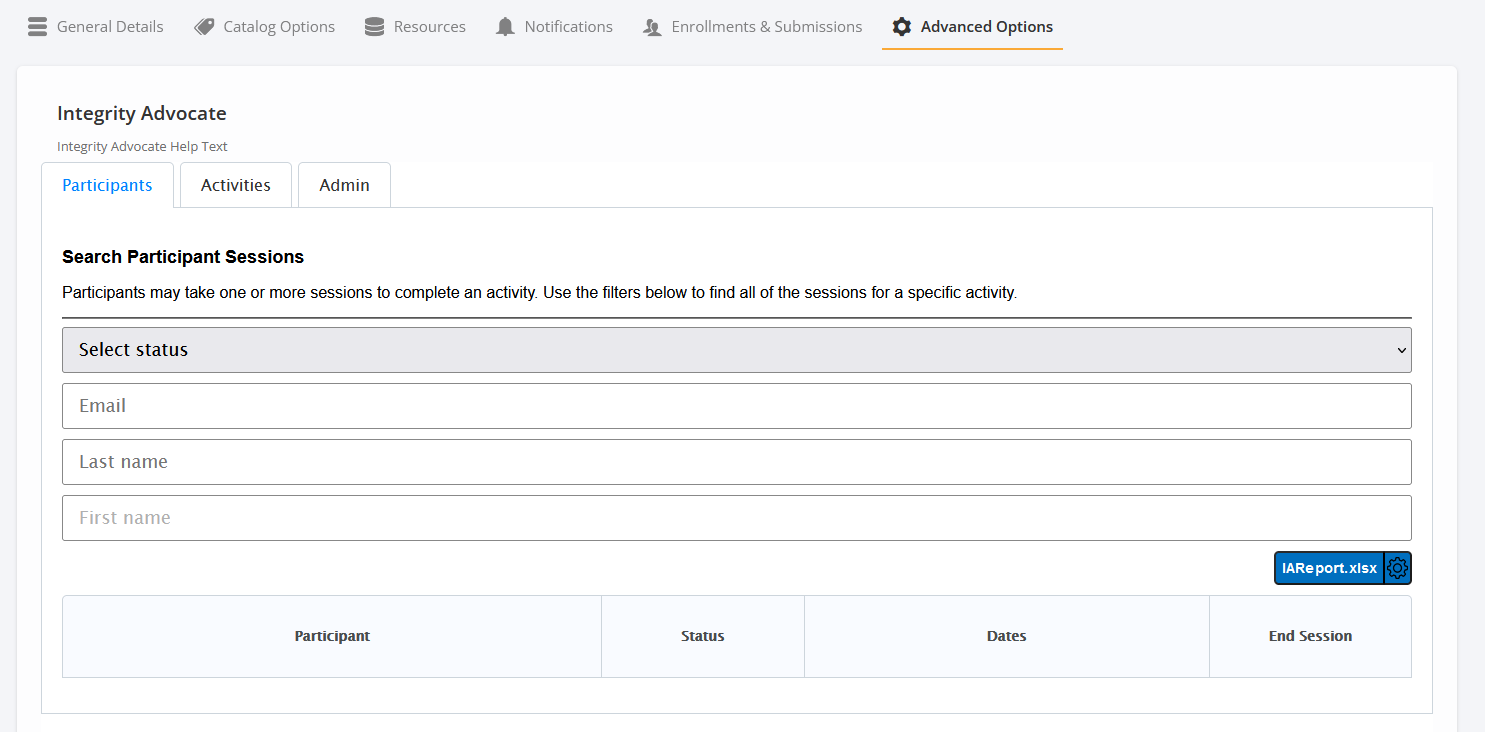Open report settings gear next to IAReport.xlsx

point(1398,568)
